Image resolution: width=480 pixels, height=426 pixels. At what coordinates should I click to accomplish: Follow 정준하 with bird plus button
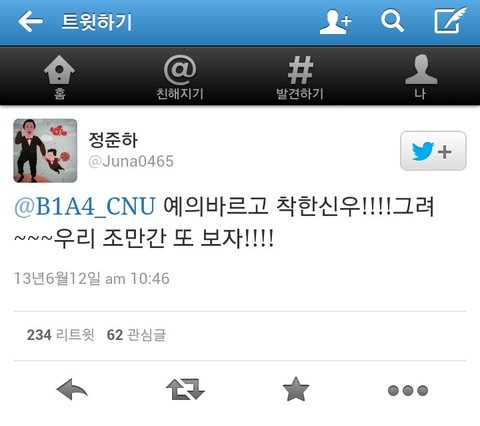[433, 151]
